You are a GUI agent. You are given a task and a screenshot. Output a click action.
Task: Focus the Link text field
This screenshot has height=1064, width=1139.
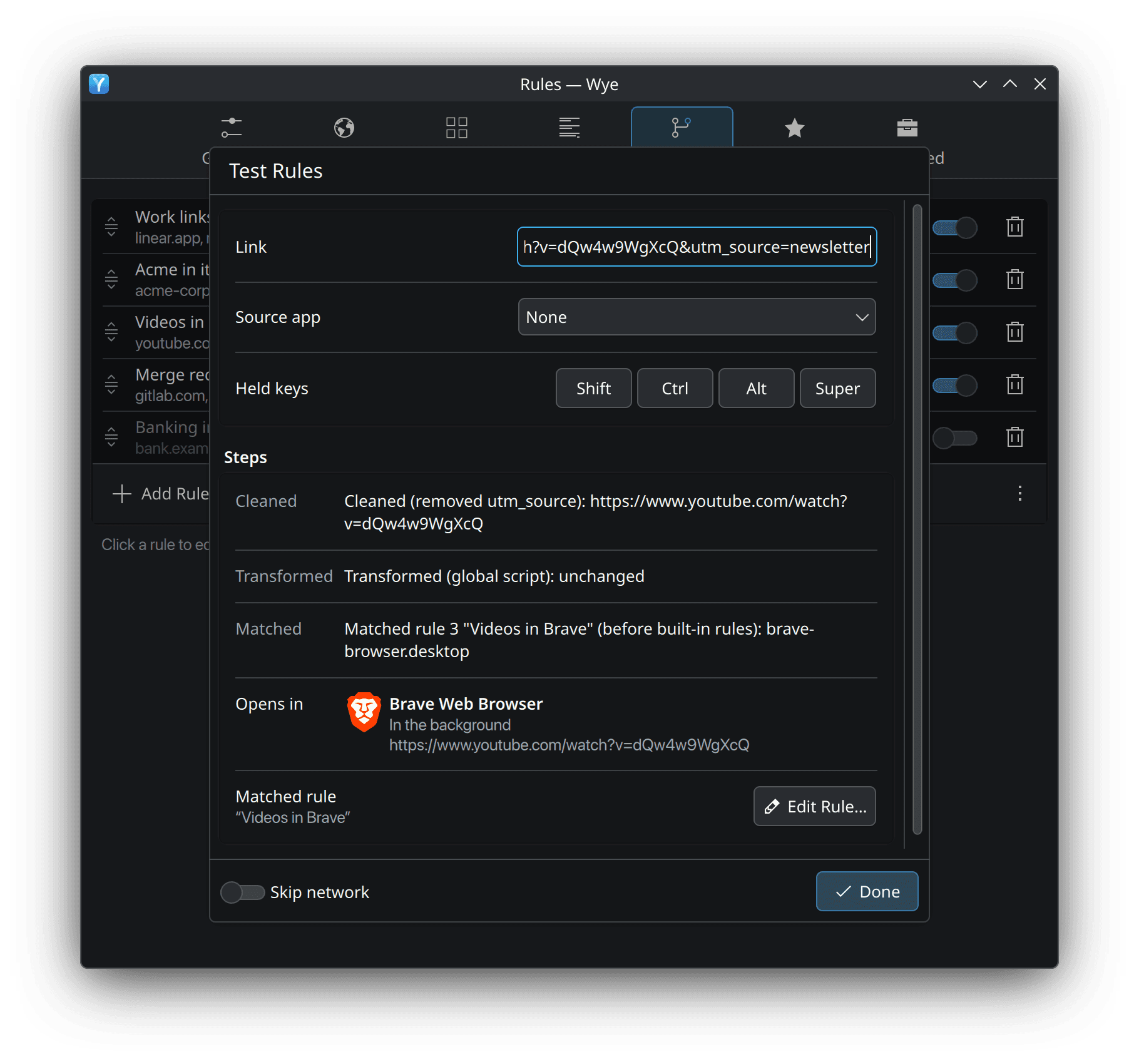[697, 247]
